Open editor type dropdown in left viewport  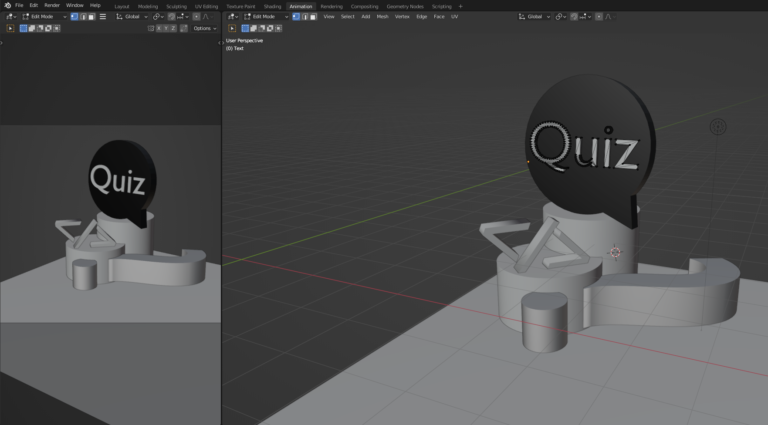[x=11, y=17]
